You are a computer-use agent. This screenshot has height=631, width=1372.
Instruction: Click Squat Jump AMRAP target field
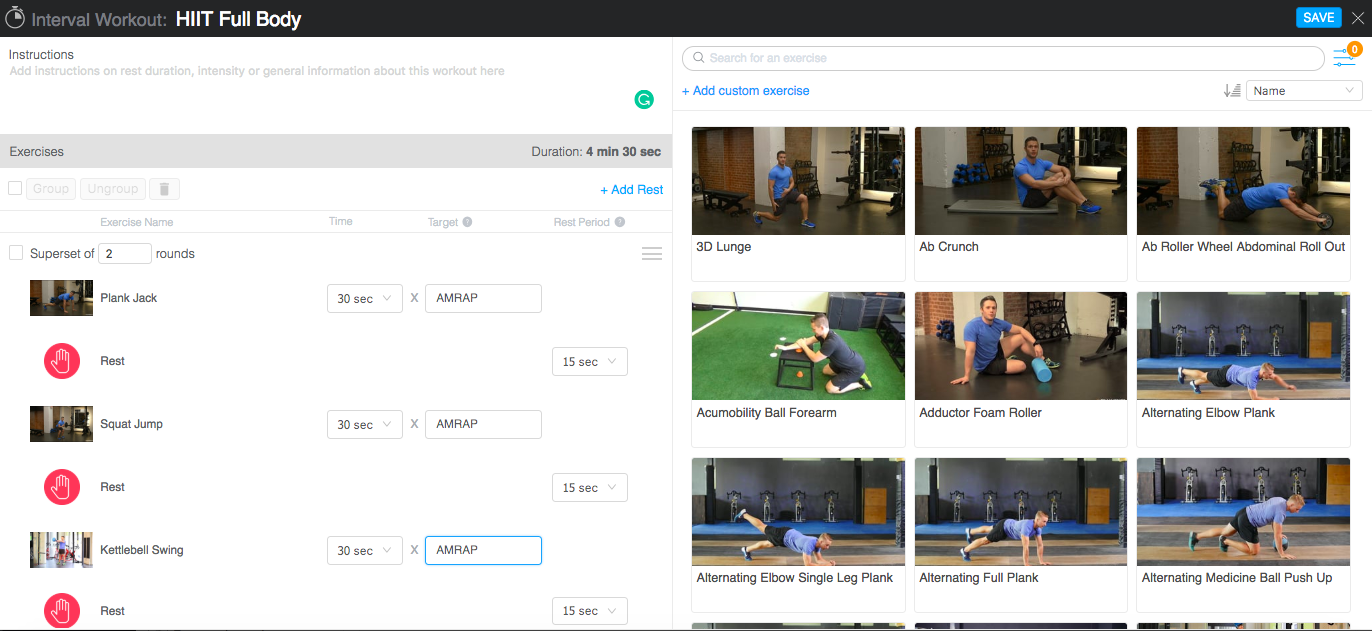coord(483,424)
